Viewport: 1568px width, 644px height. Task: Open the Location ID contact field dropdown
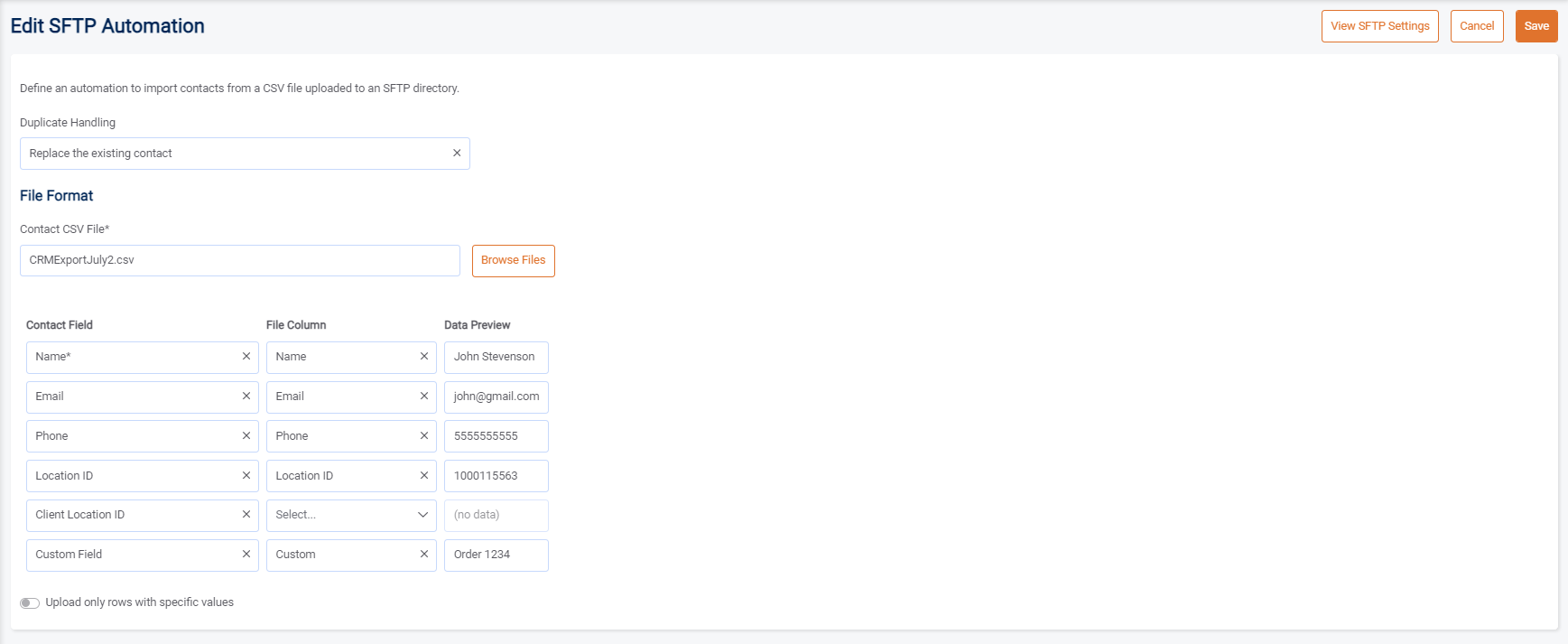click(x=131, y=476)
